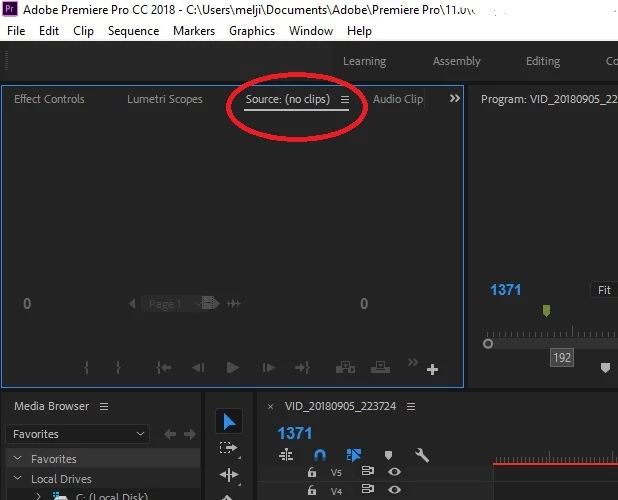
Task: Switch to the Effect Controls tab
Action: pyautogui.click(x=49, y=99)
